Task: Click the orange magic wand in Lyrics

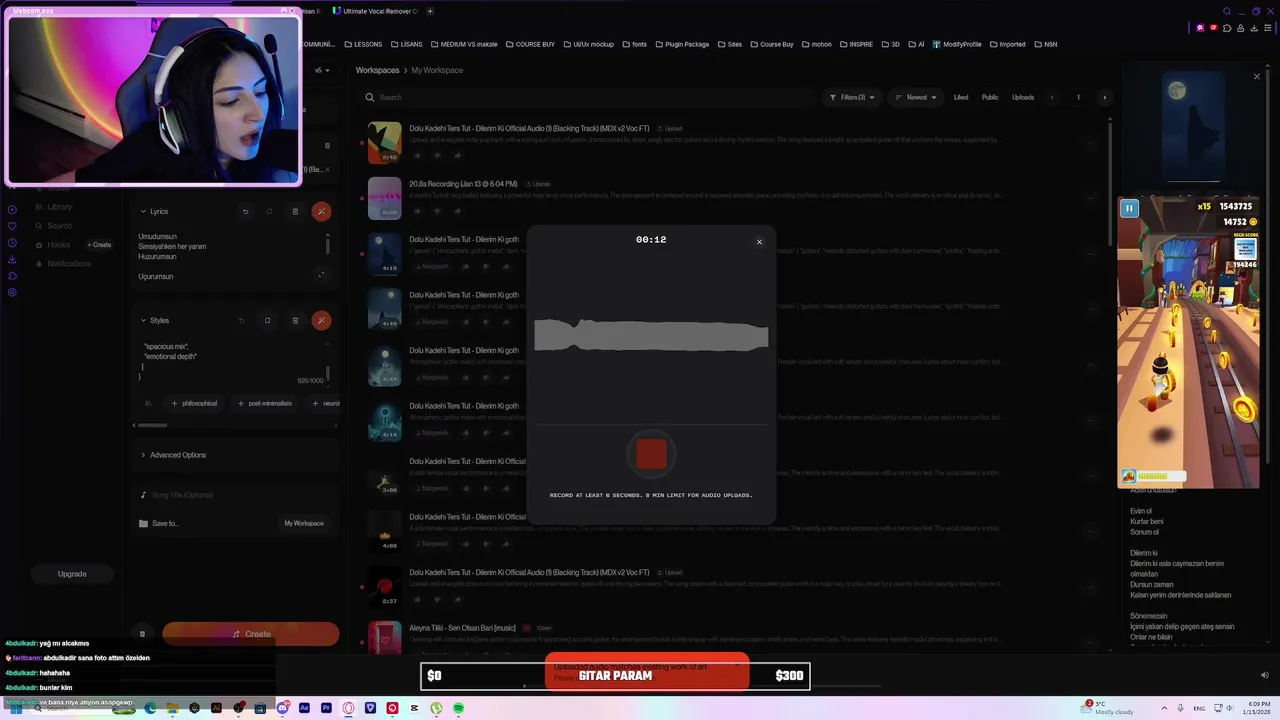Action: 321,212
